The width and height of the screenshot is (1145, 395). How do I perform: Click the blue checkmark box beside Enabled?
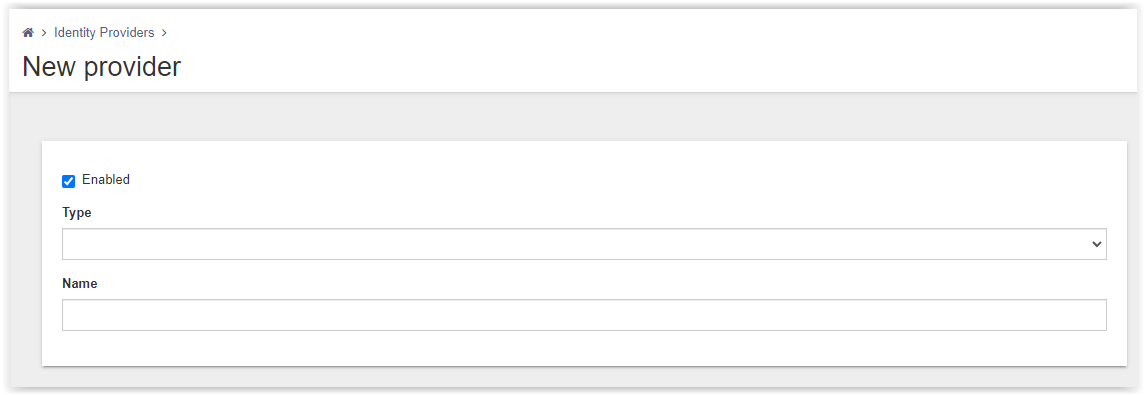69,181
